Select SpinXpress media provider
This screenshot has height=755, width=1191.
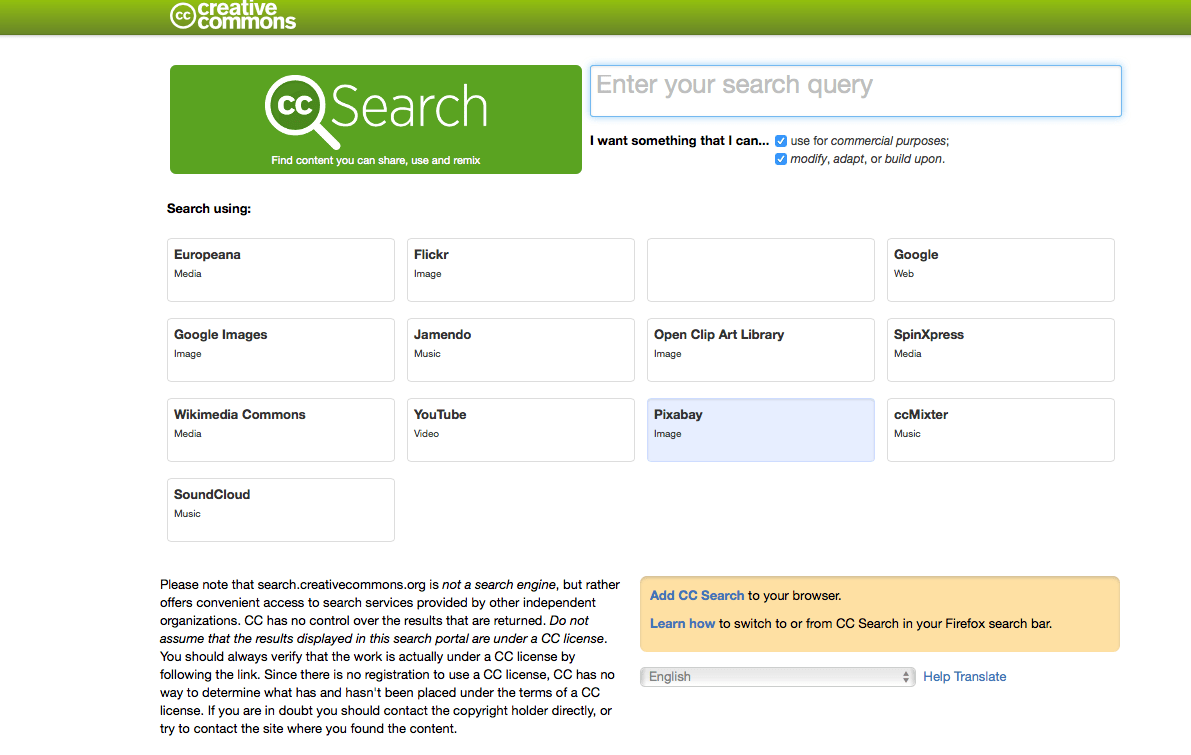tap(1000, 349)
